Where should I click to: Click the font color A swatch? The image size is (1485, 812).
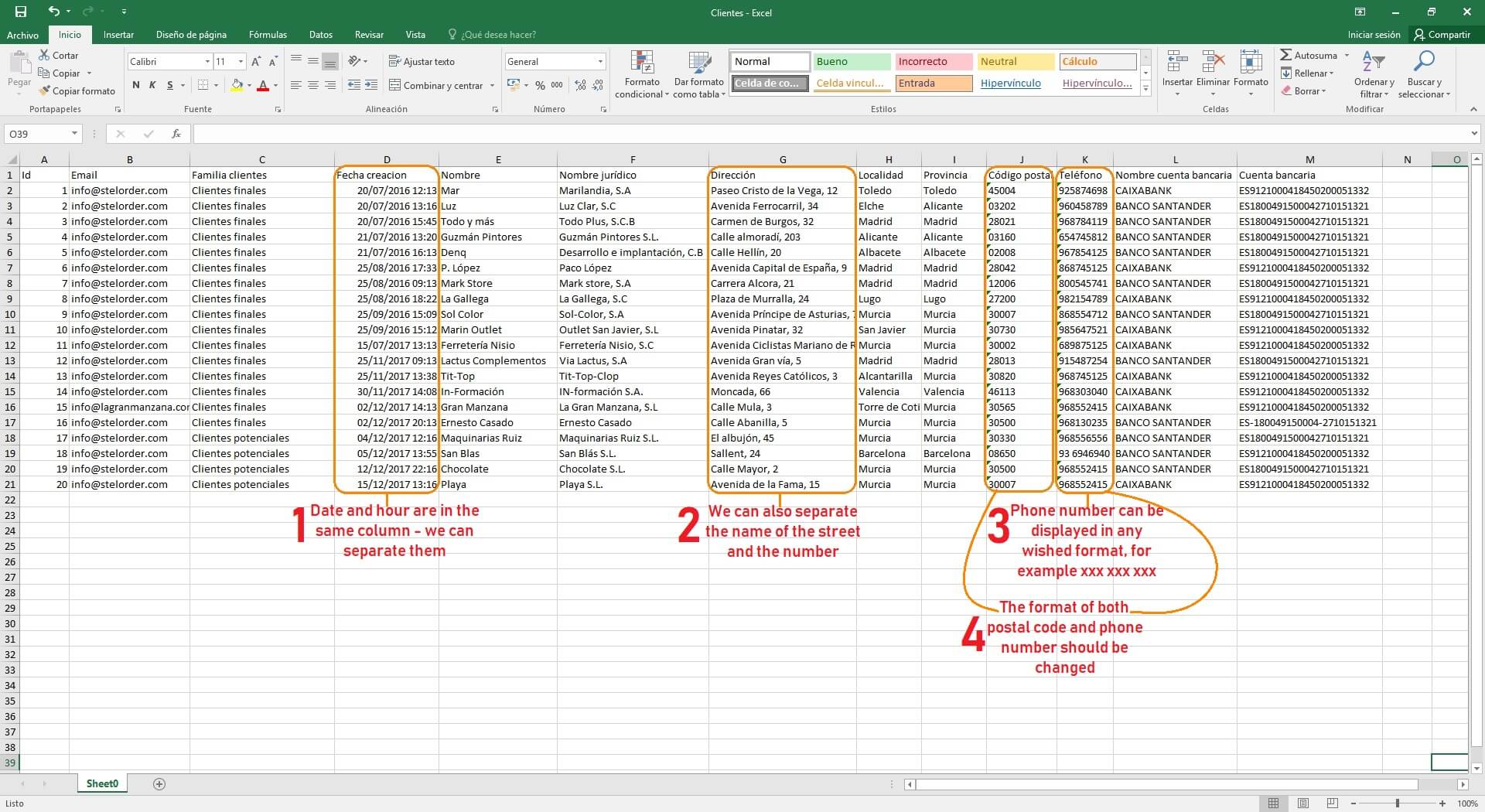(263, 85)
